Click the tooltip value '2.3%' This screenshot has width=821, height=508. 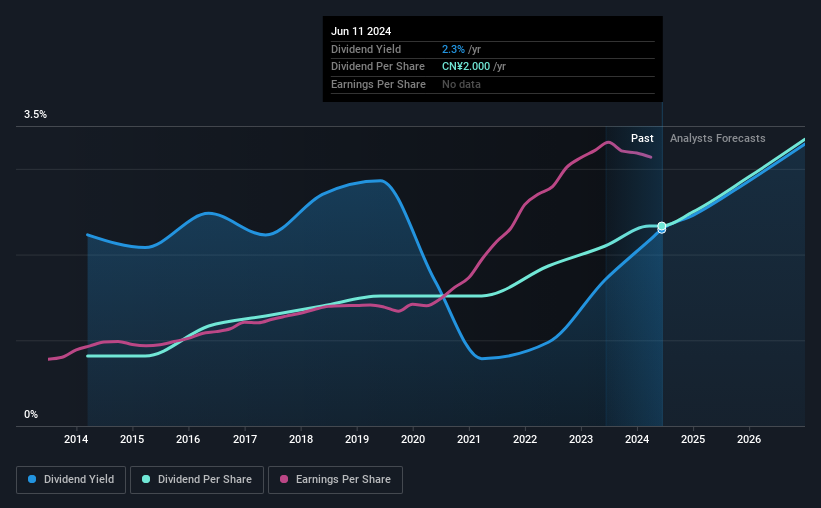coord(453,49)
